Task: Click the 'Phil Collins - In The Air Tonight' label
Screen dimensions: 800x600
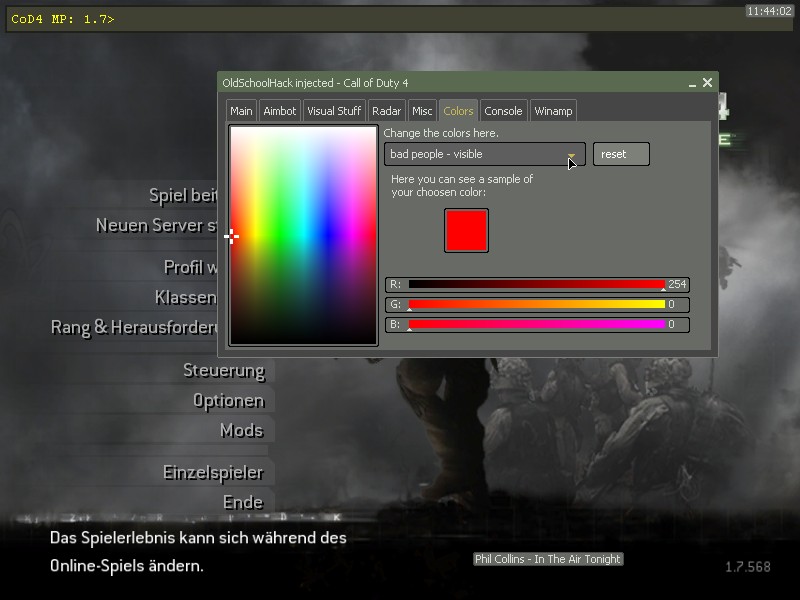Action: tap(548, 559)
